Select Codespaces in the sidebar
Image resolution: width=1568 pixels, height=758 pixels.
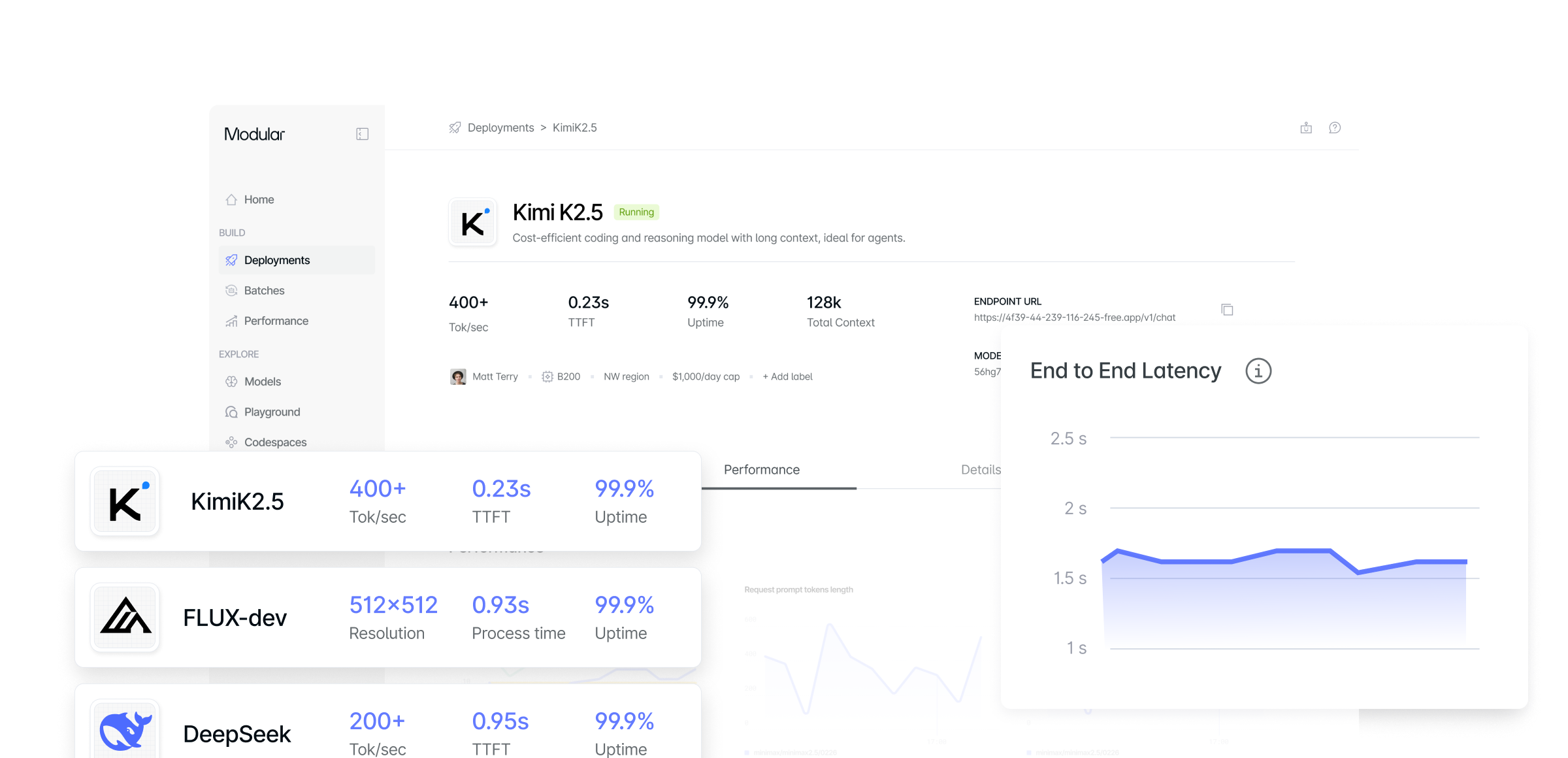pyautogui.click(x=275, y=442)
